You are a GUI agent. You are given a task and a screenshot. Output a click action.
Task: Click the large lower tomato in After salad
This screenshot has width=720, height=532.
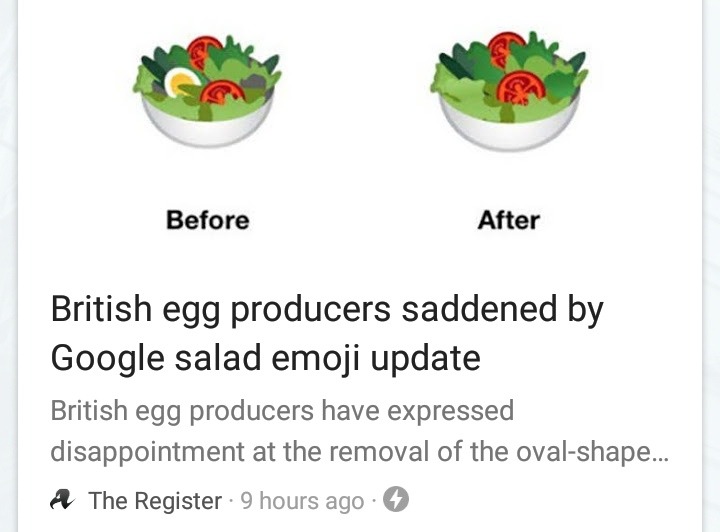click(520, 89)
